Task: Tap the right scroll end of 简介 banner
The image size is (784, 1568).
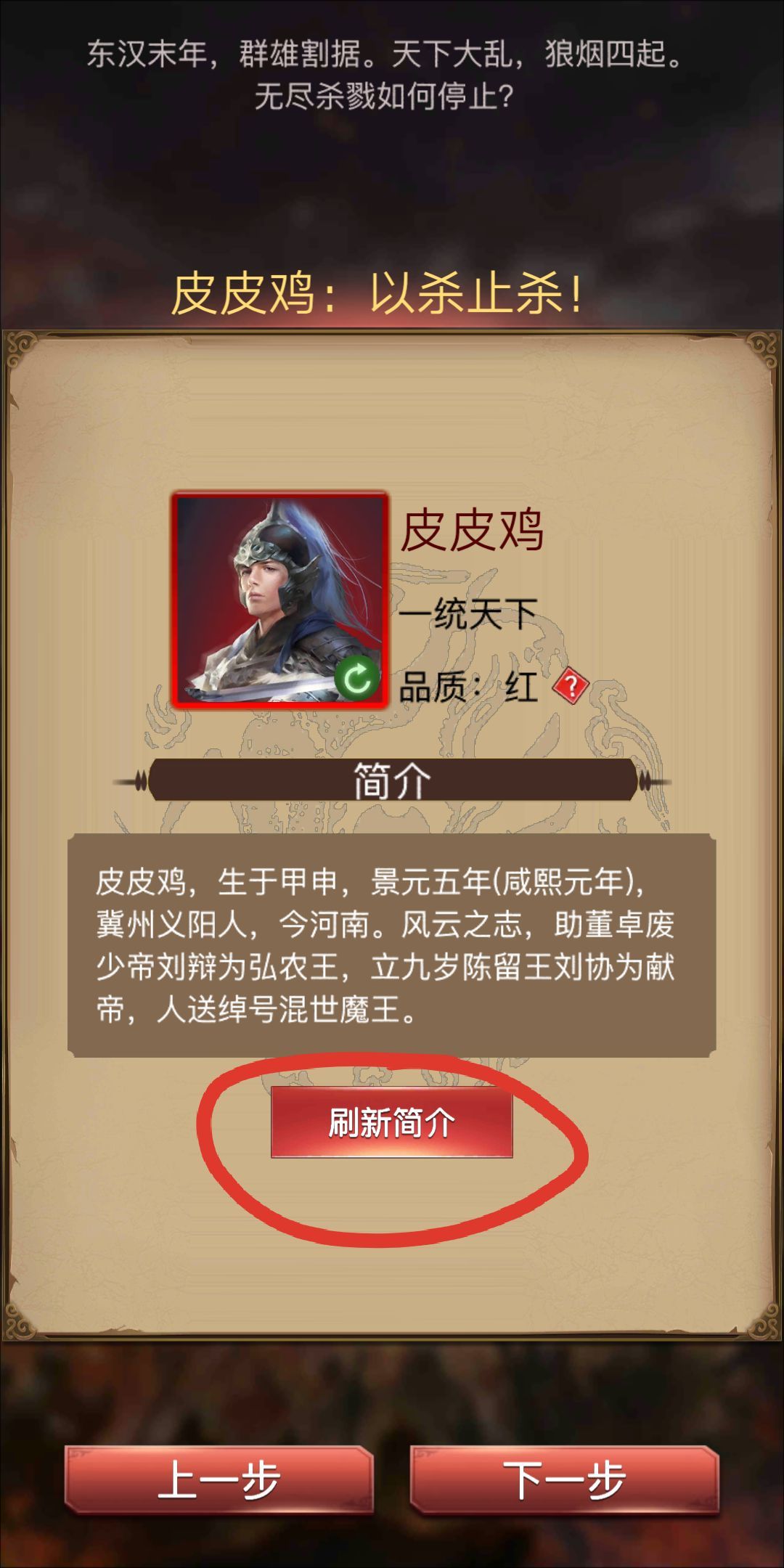Action: click(x=653, y=782)
